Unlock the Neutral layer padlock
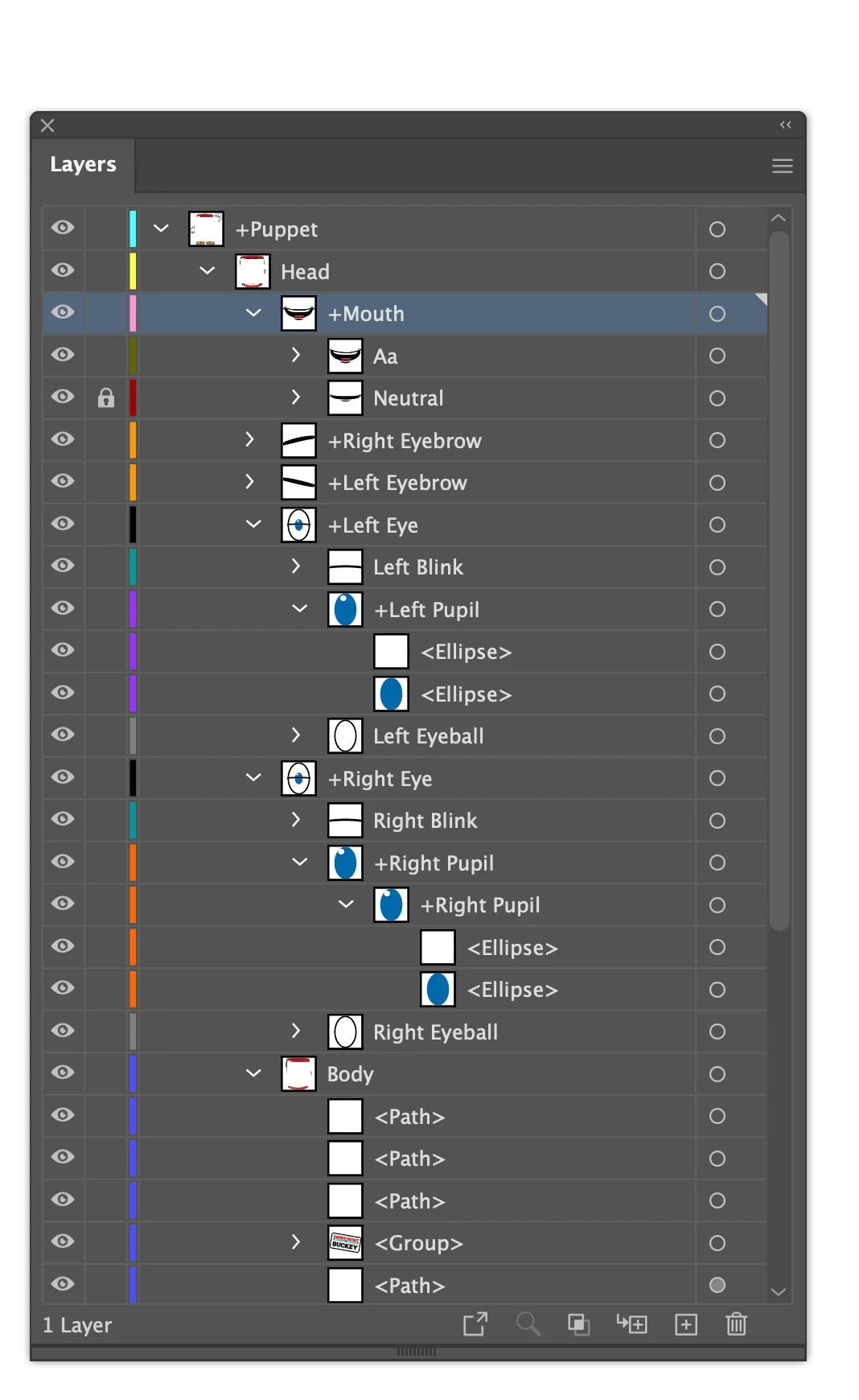 click(x=106, y=398)
